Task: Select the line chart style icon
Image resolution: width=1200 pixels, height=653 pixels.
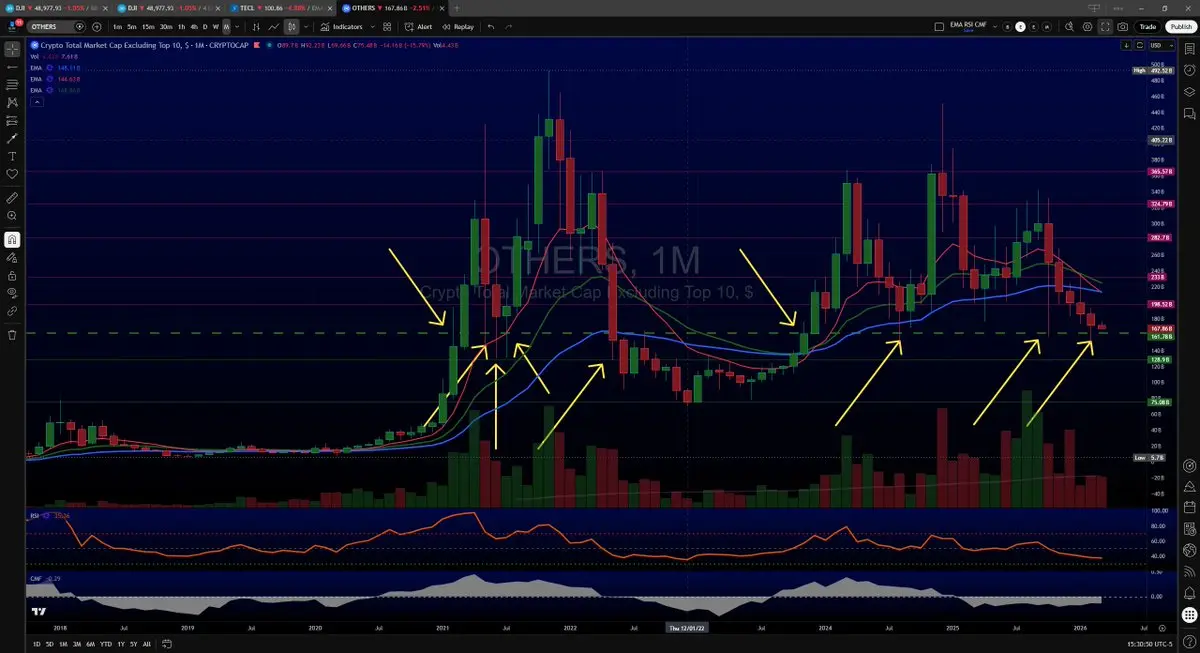Action: click(x=273, y=27)
